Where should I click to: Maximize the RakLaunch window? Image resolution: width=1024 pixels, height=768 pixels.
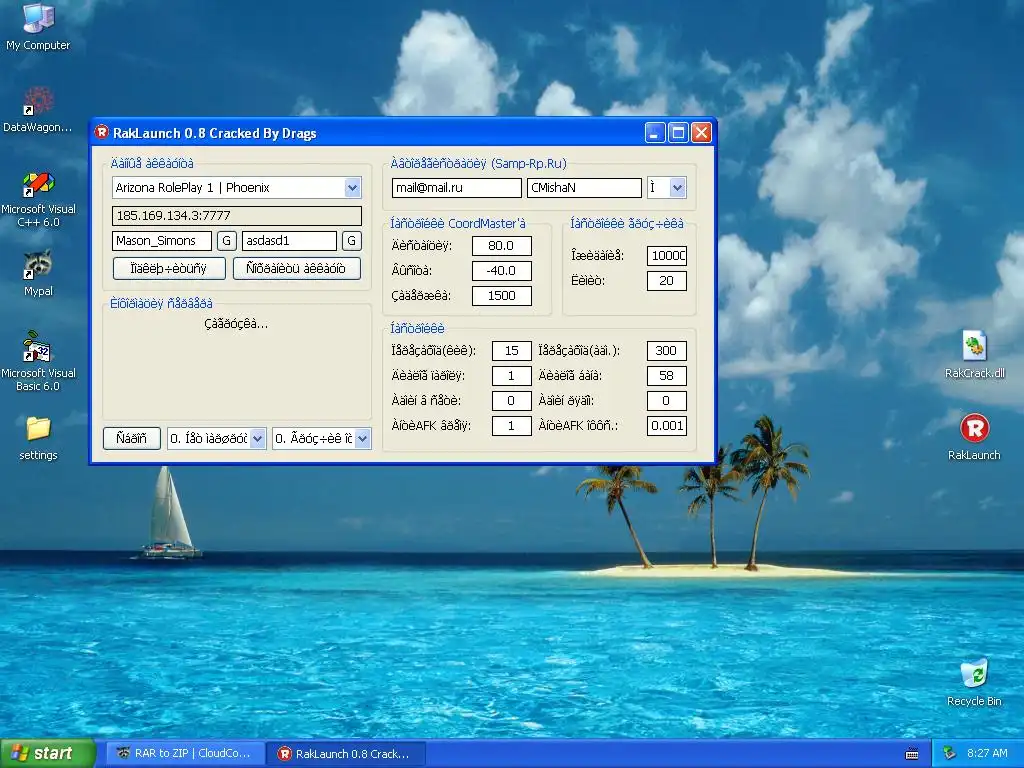[x=679, y=133]
